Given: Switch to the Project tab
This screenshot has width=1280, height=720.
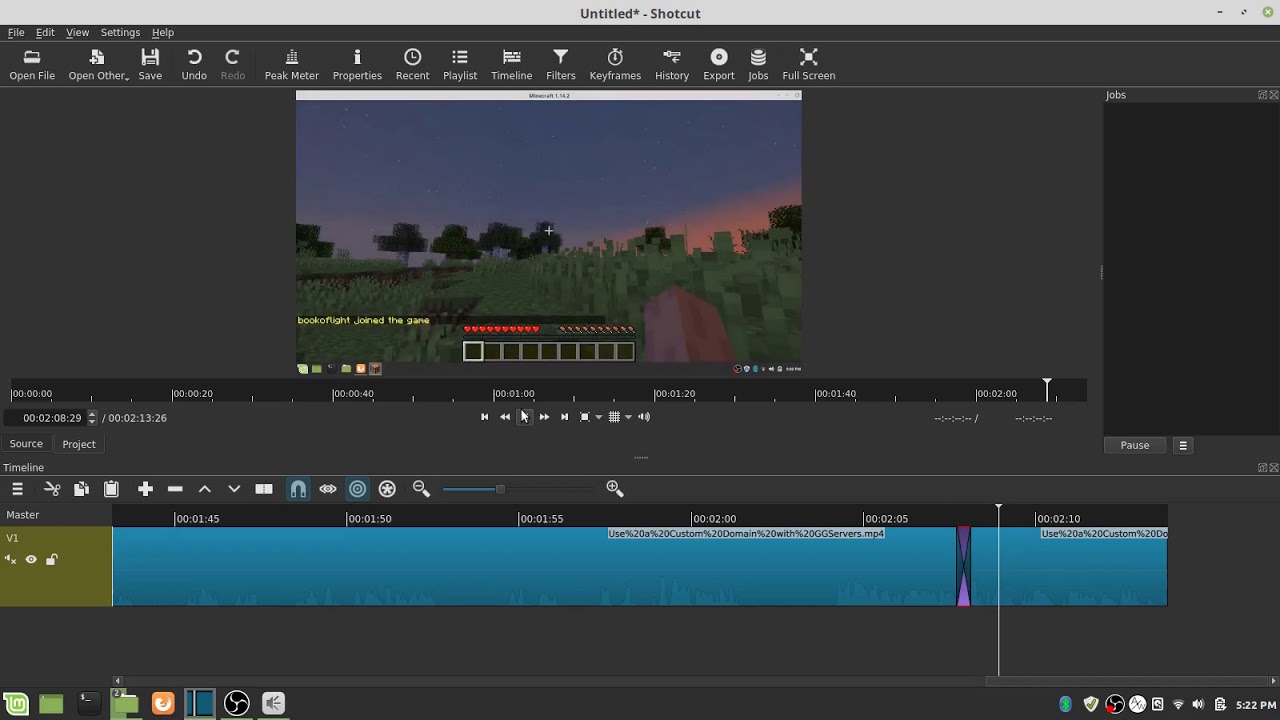Looking at the screenshot, I should tap(79, 444).
